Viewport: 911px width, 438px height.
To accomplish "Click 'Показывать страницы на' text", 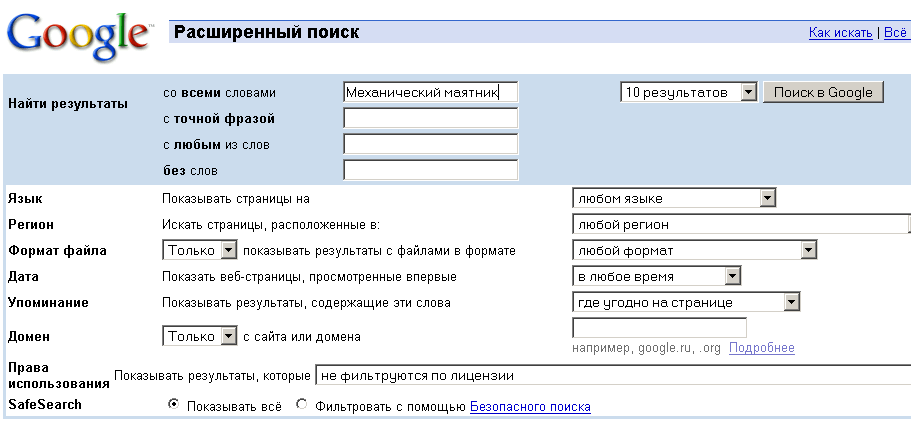I will pyautogui.click(x=236, y=199).
